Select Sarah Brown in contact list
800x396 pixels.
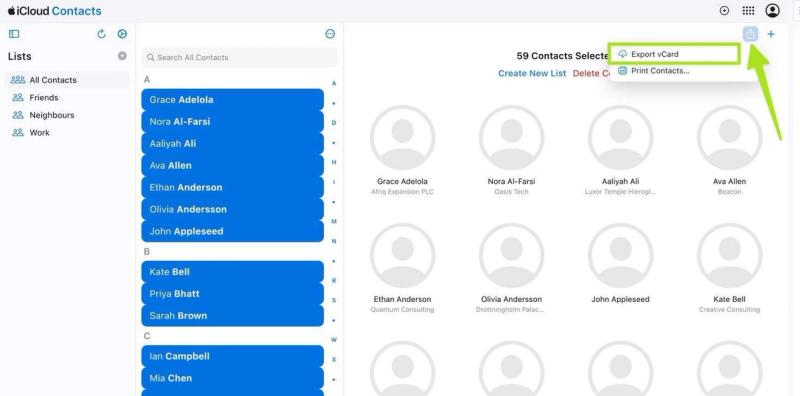click(232, 316)
